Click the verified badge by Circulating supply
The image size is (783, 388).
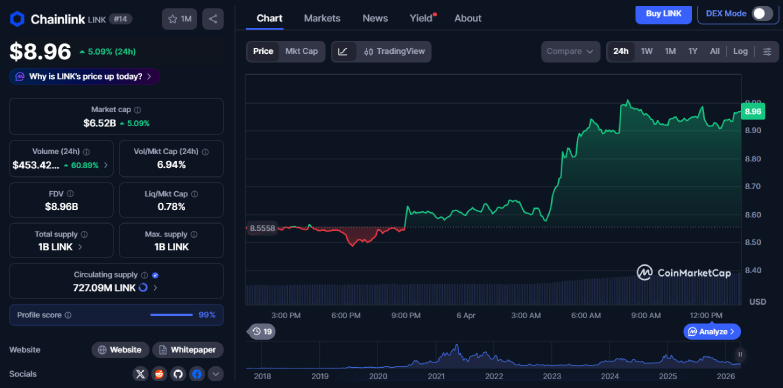(155, 275)
